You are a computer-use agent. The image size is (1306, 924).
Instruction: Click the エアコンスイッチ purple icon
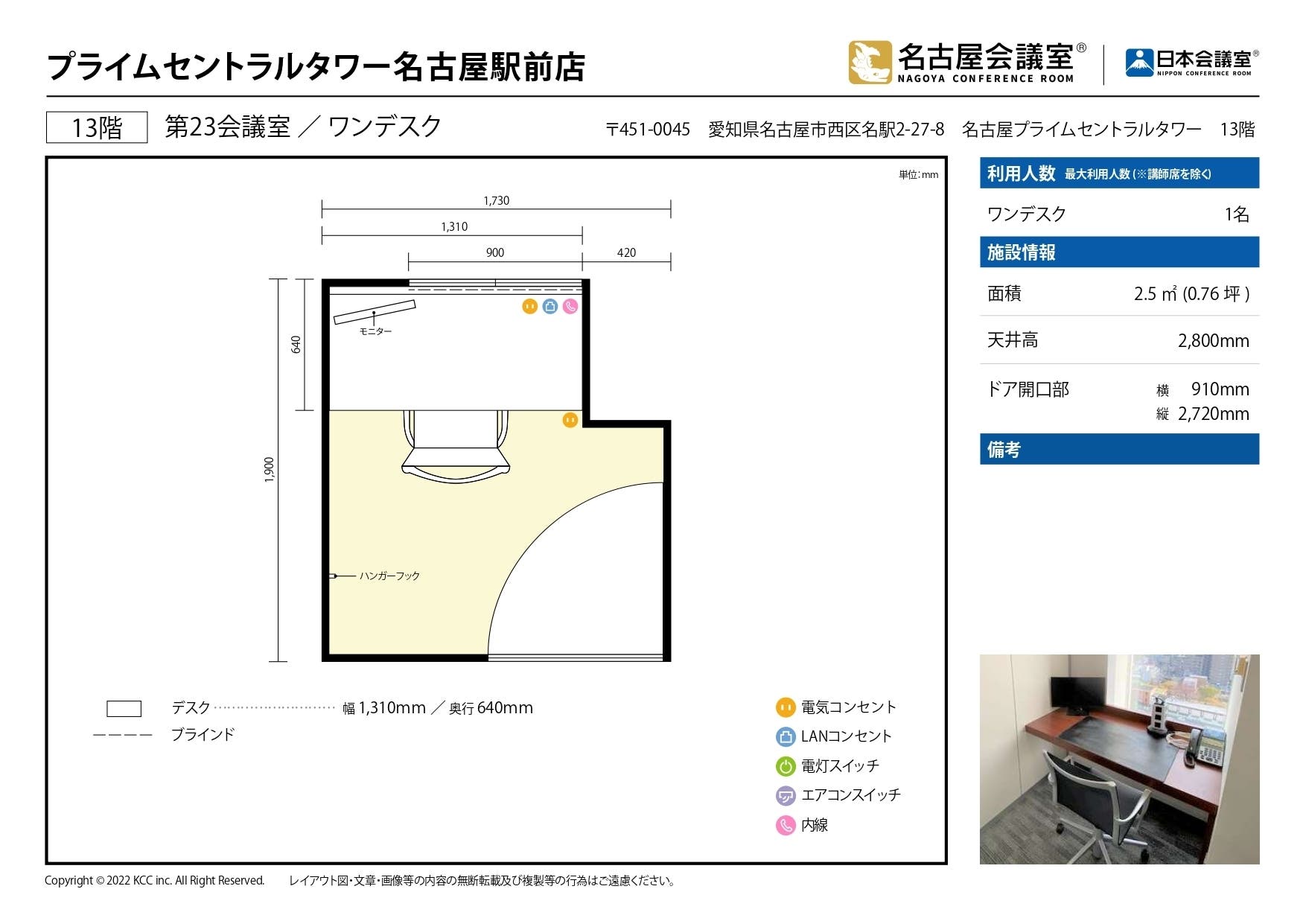tap(785, 795)
